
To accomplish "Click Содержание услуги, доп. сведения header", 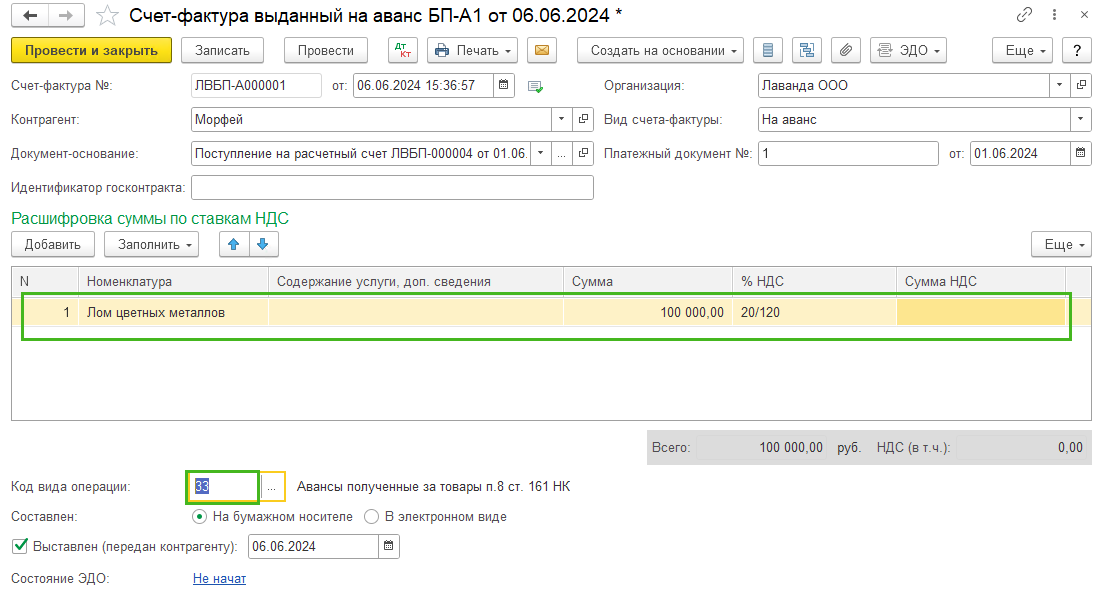I will click(416, 282).
